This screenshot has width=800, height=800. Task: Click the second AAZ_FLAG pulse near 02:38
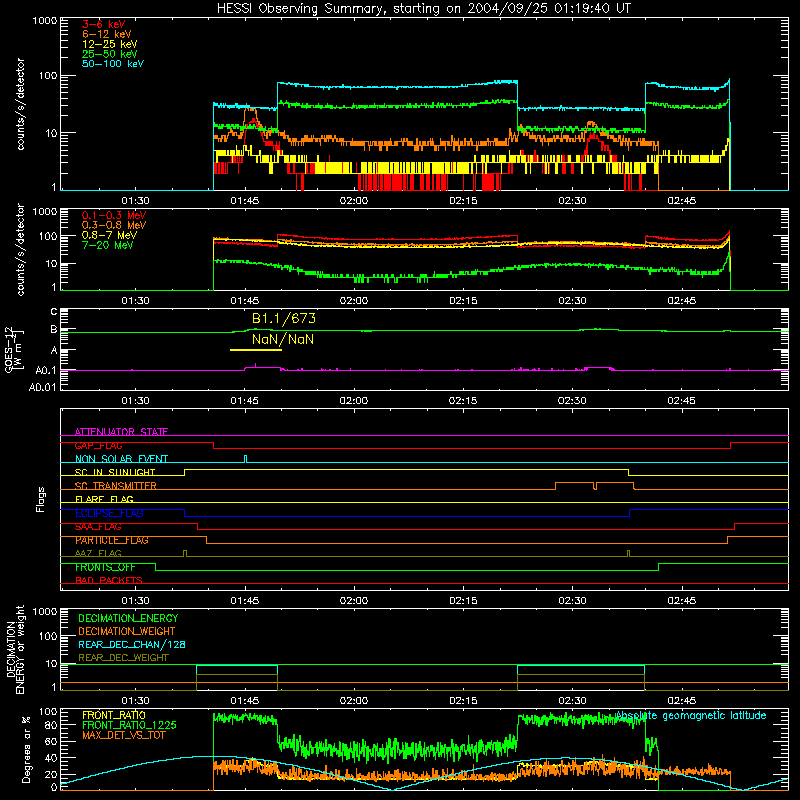[x=628, y=553]
